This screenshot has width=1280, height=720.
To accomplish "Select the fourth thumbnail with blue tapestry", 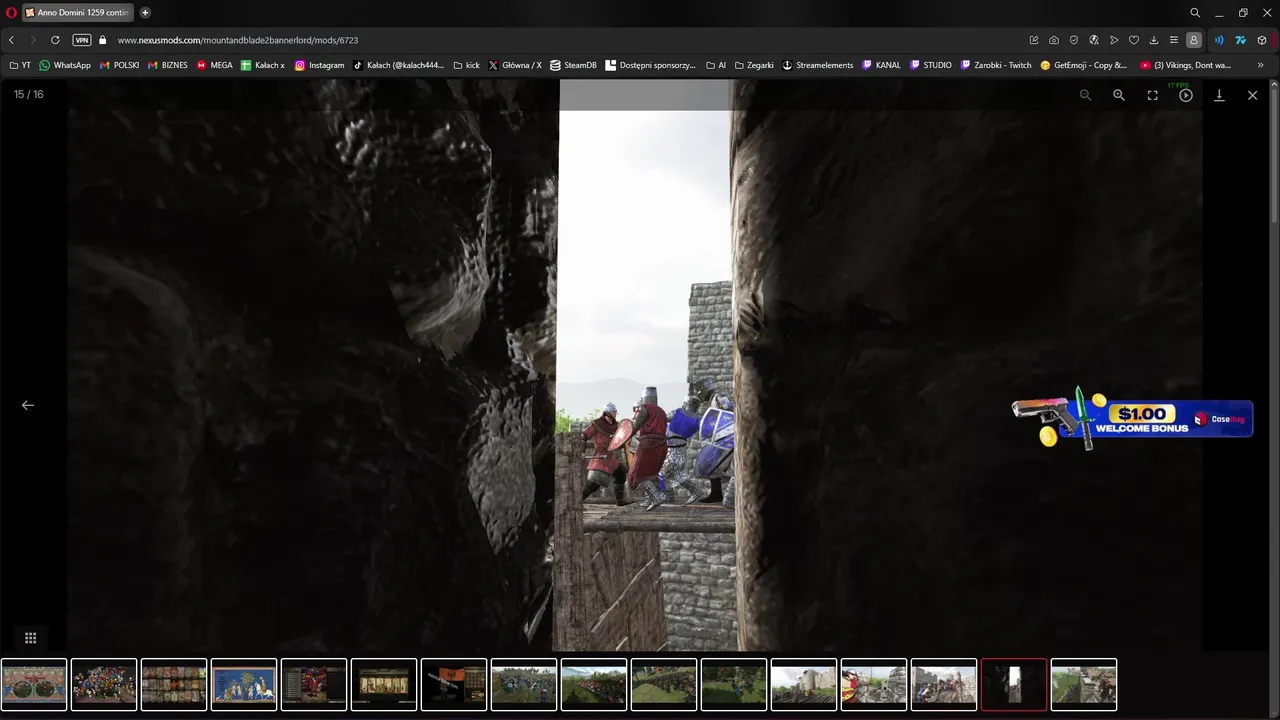I will point(244,685).
